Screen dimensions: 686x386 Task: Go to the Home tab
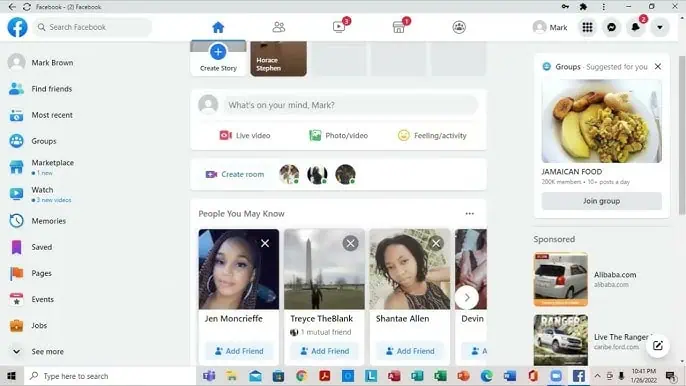(218, 27)
